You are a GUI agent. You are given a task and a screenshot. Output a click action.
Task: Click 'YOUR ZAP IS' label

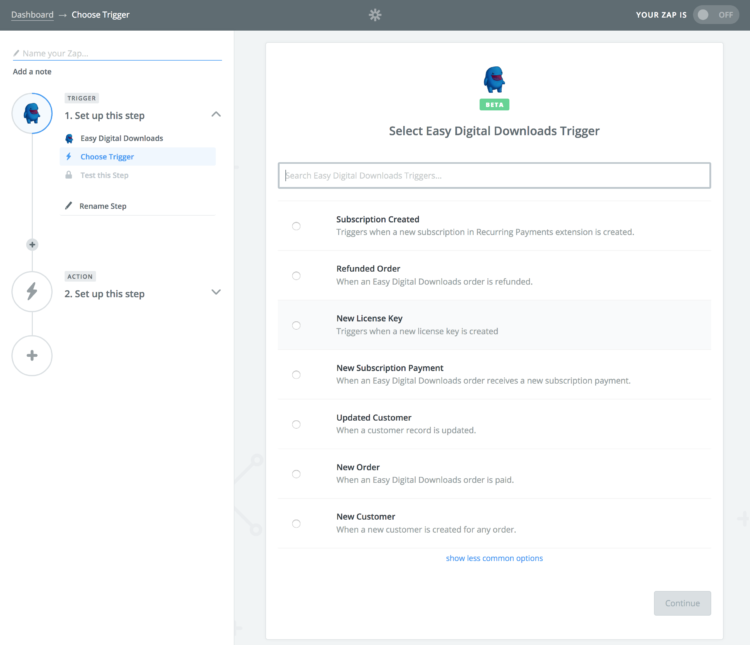661,15
